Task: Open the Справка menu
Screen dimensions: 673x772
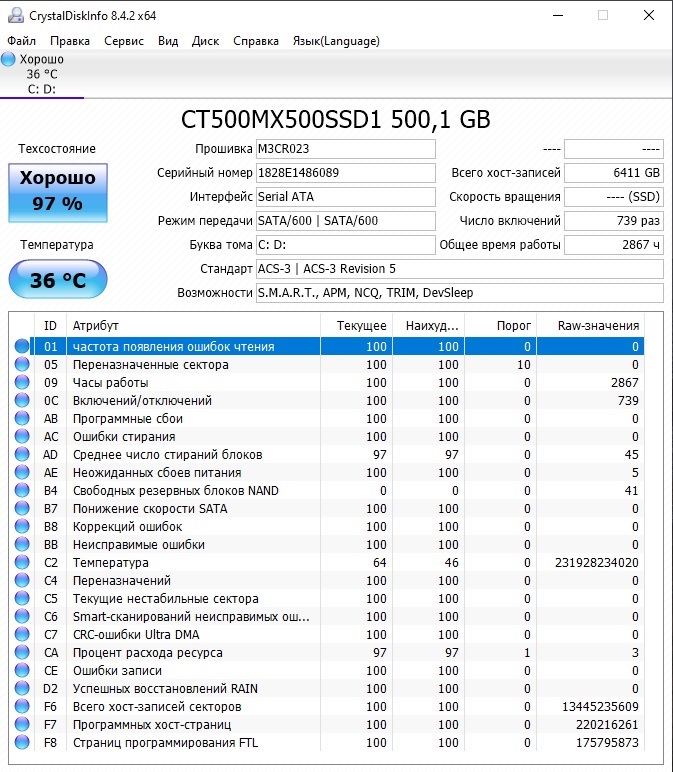Action: (x=256, y=41)
